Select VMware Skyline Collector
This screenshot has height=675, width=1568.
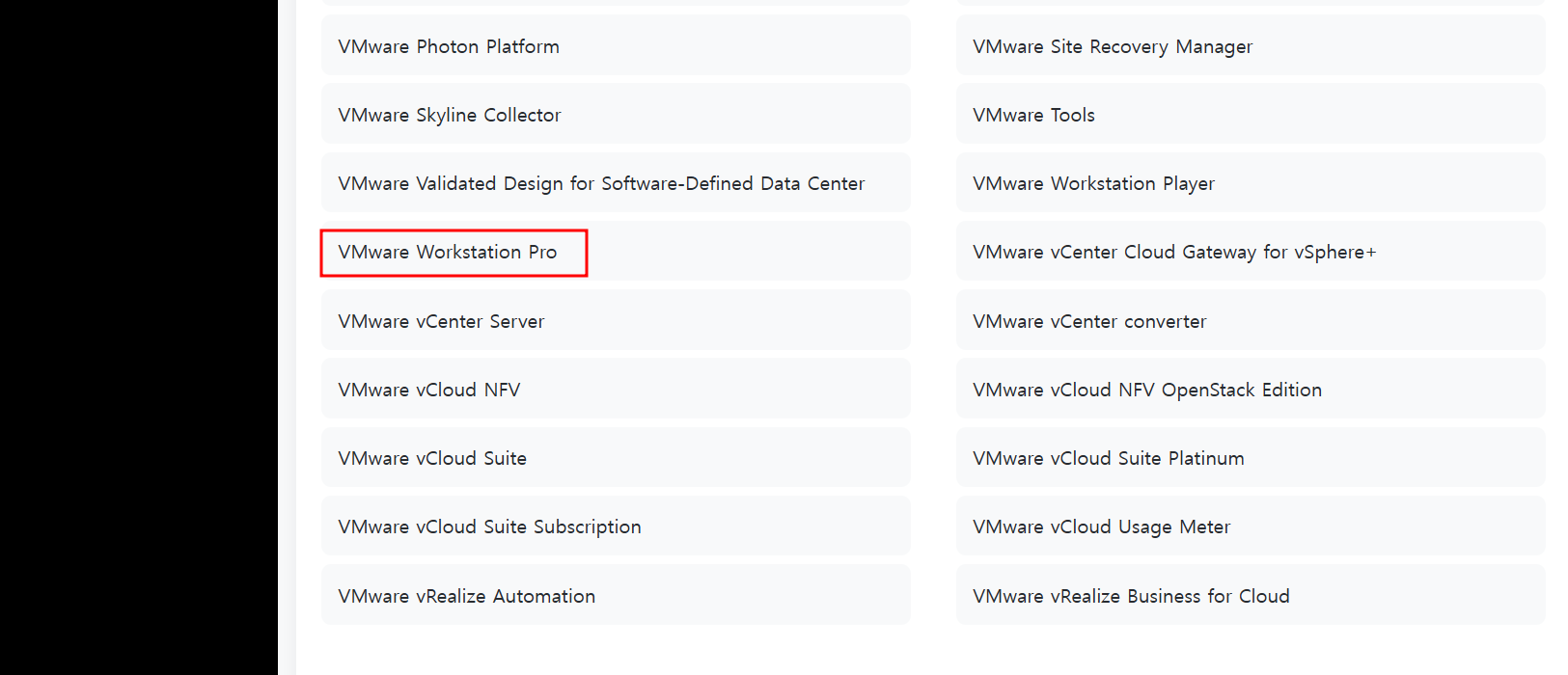(616, 114)
